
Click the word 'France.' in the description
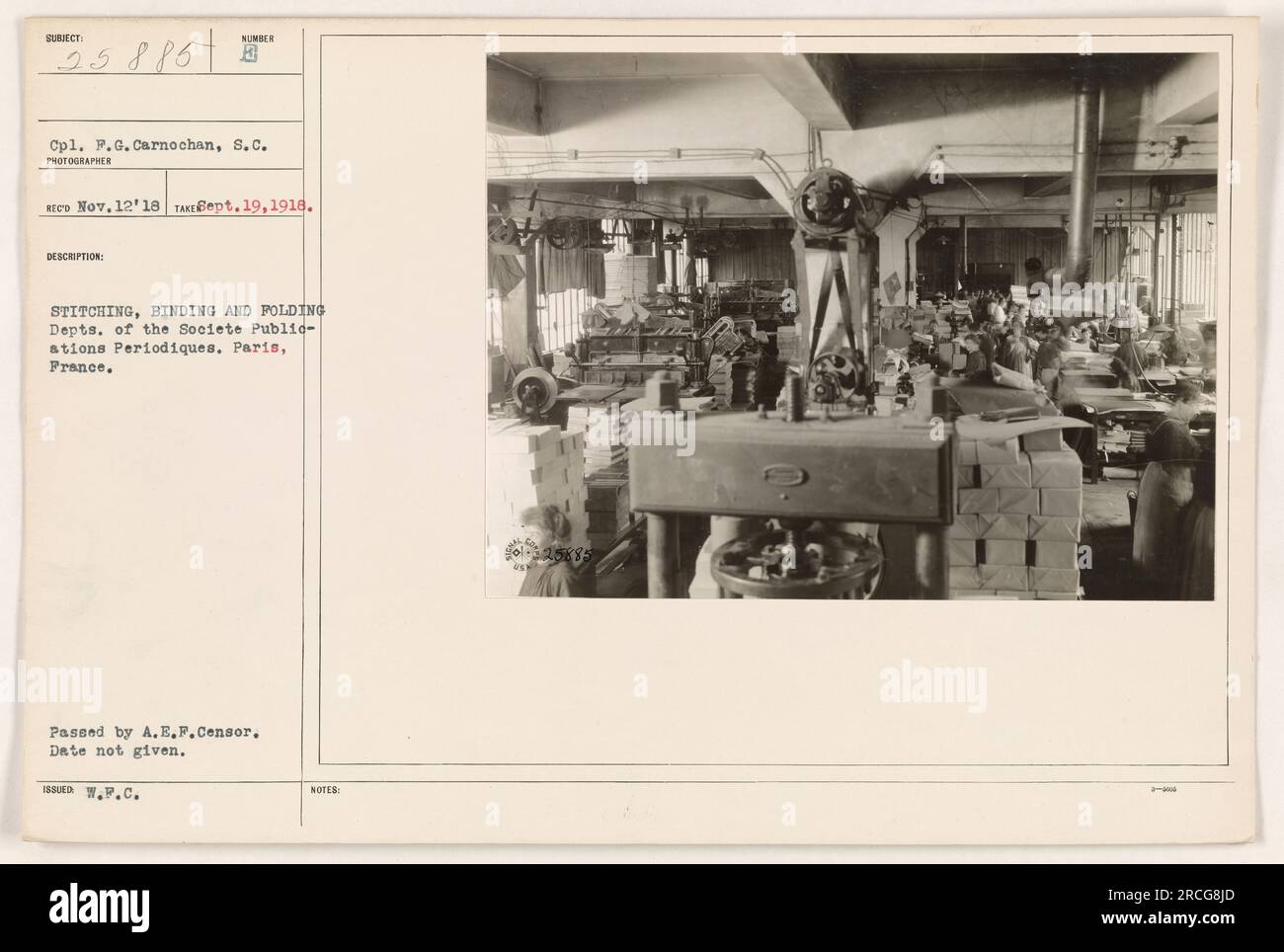coord(82,366)
